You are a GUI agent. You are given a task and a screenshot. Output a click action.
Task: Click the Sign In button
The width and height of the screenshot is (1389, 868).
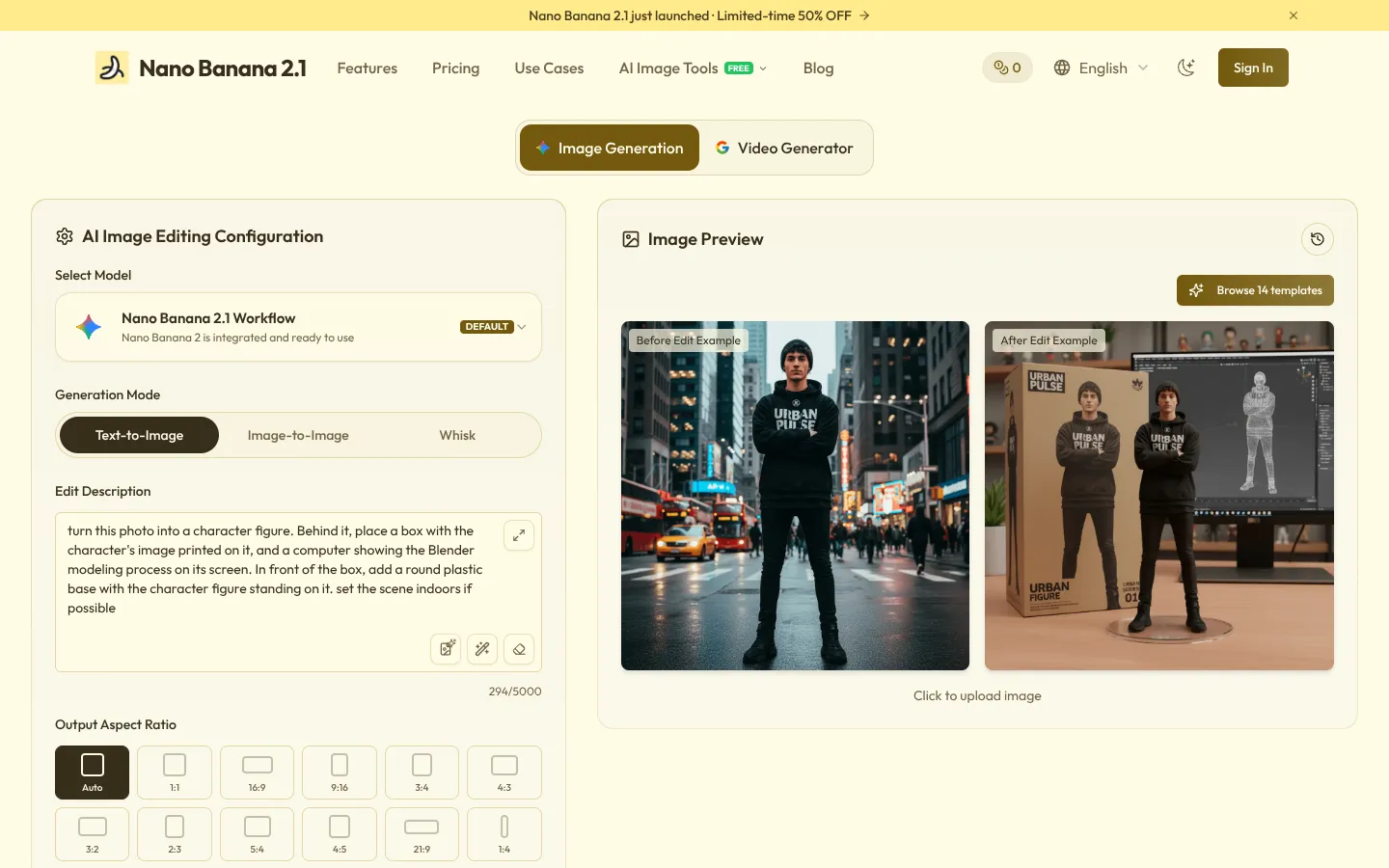click(1253, 68)
